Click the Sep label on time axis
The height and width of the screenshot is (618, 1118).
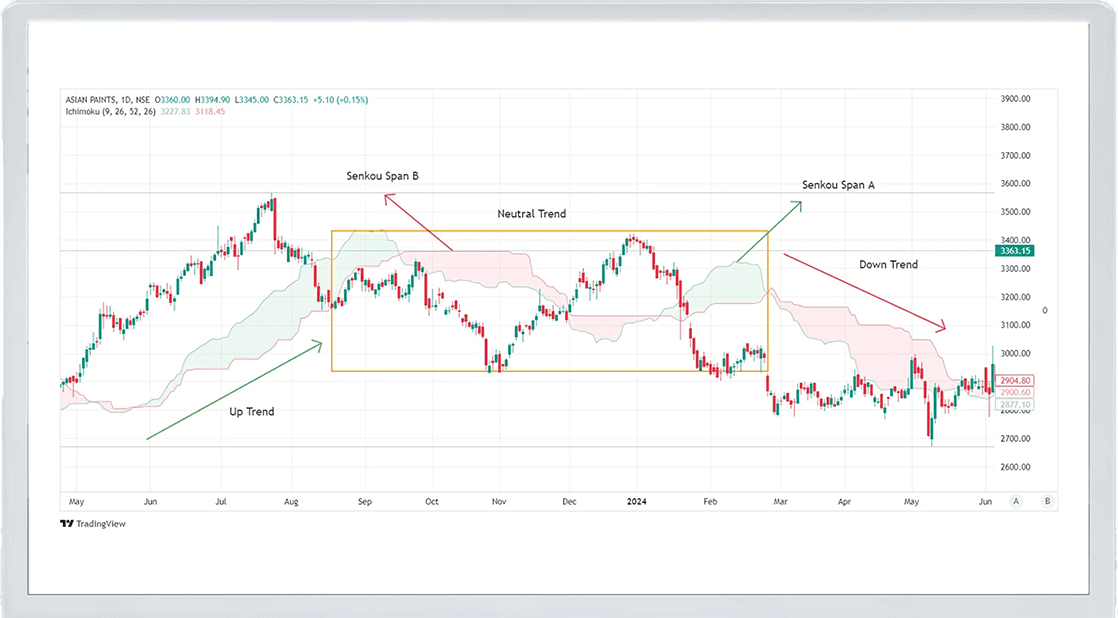click(364, 501)
